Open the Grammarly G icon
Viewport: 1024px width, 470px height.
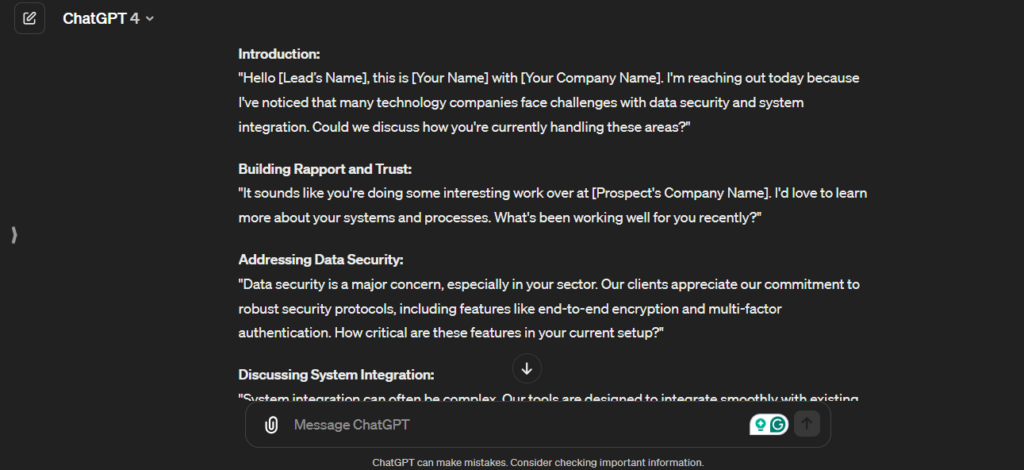778,424
